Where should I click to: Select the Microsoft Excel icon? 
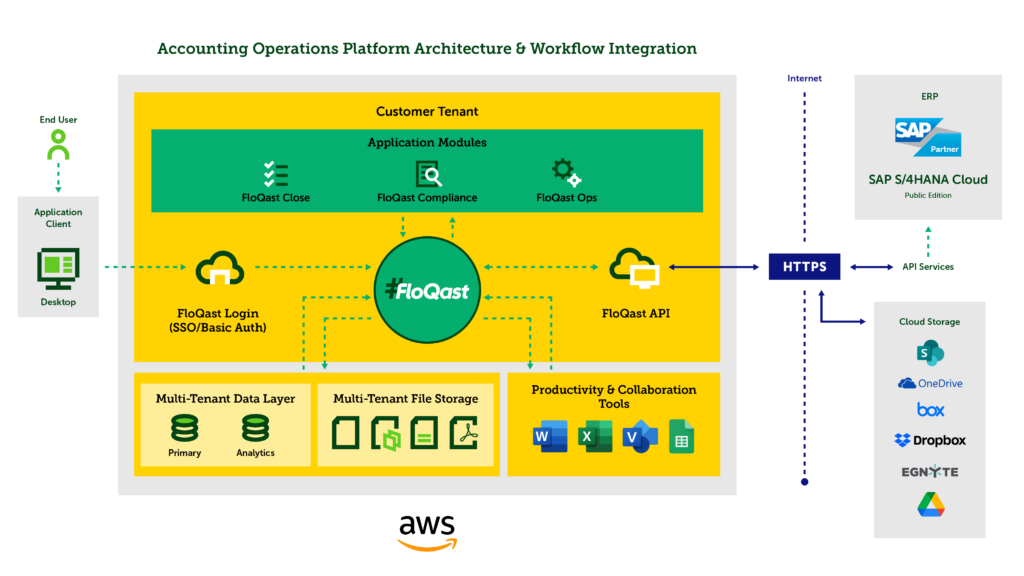click(595, 436)
